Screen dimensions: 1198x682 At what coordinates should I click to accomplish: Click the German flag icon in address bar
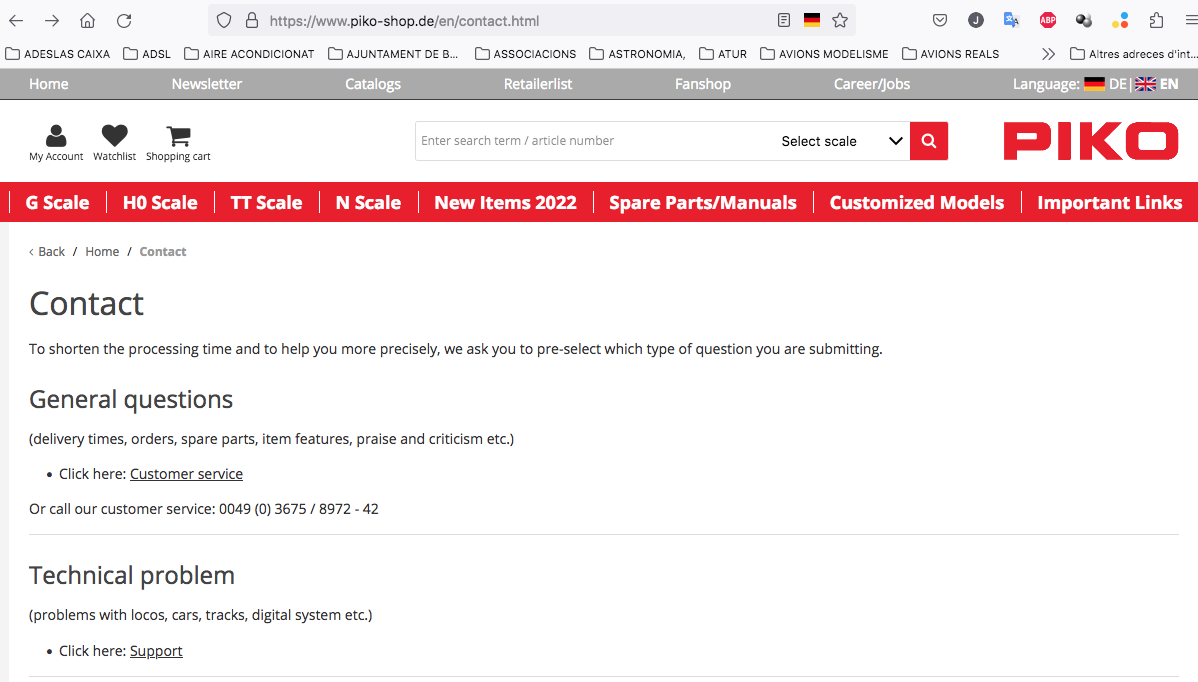(812, 21)
